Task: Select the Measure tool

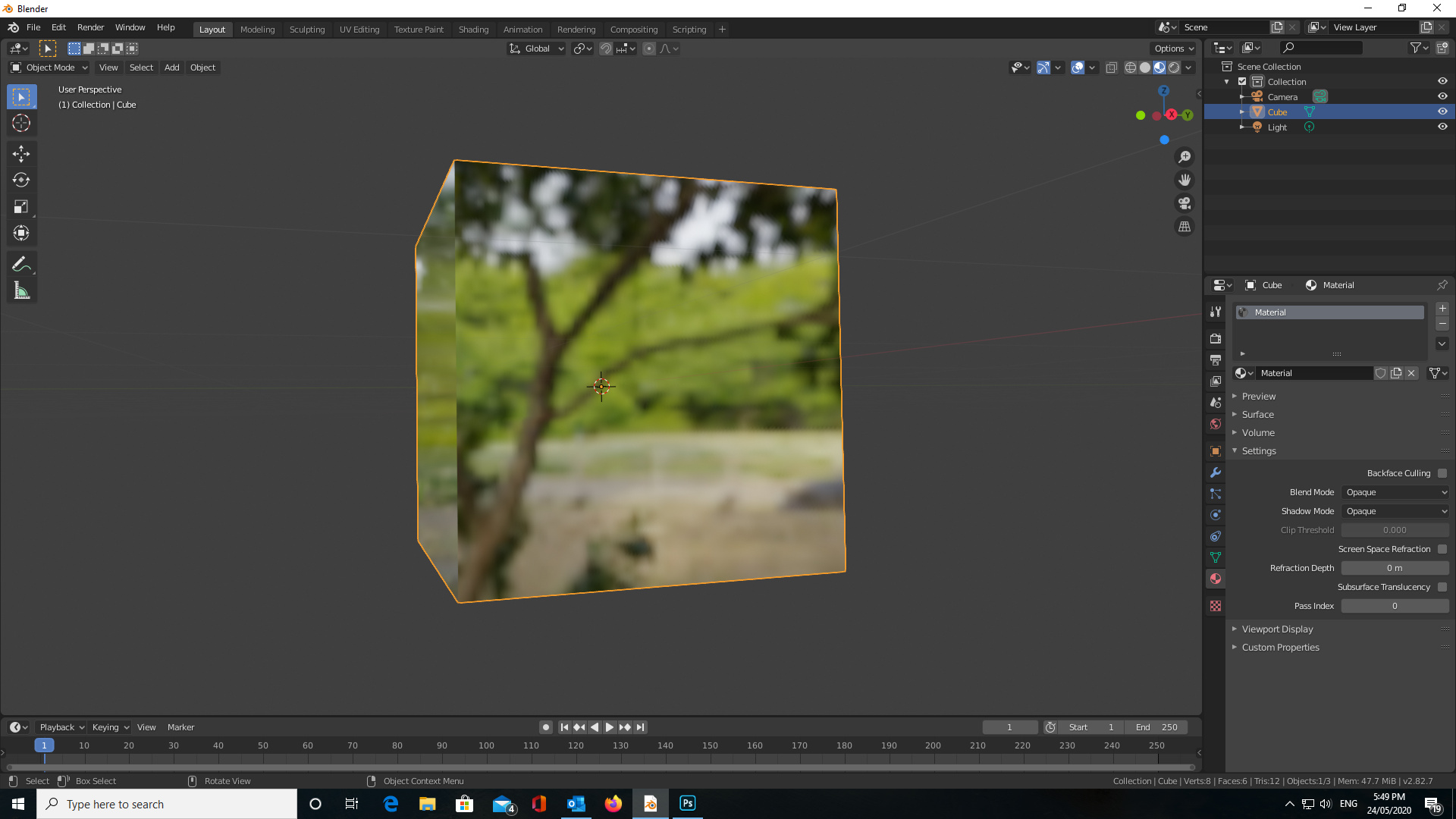Action: (21, 290)
